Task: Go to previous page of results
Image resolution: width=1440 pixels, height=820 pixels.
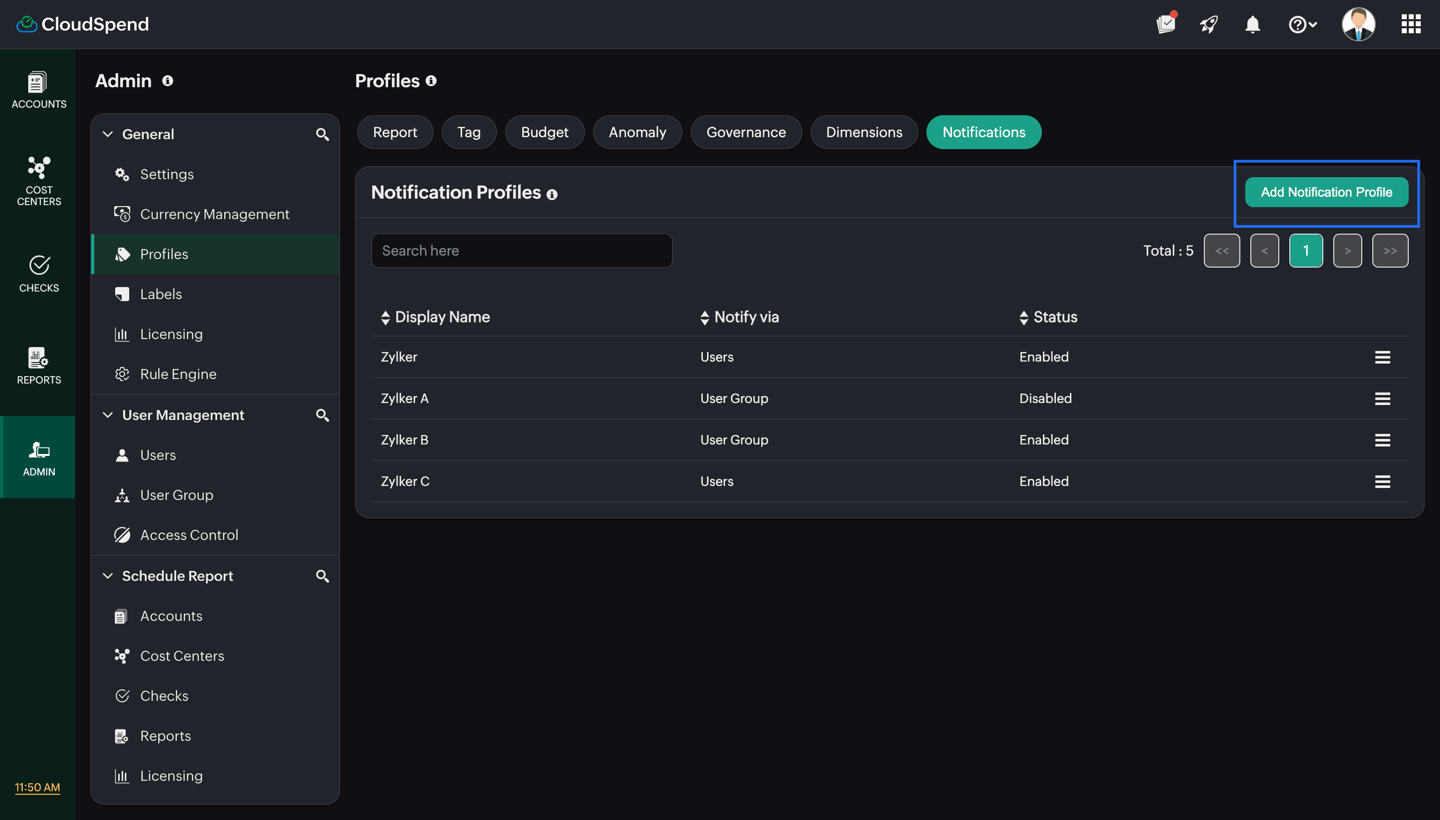Action: (1264, 251)
